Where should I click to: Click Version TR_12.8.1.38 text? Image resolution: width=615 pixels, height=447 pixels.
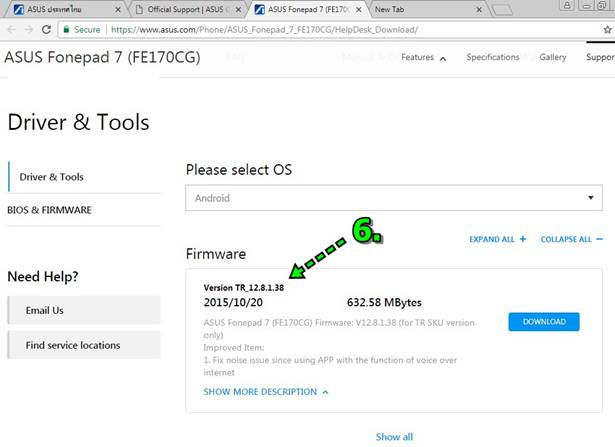point(244,287)
